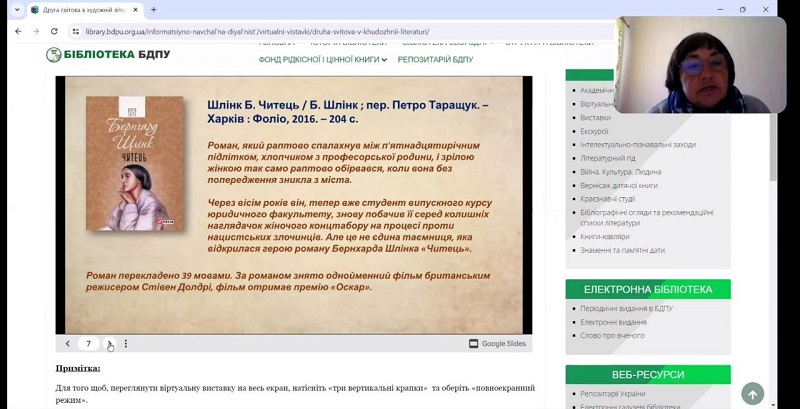Image resolution: width=800 pixels, height=409 pixels.
Task: Advance to the next slide
Action: pyautogui.click(x=109, y=344)
